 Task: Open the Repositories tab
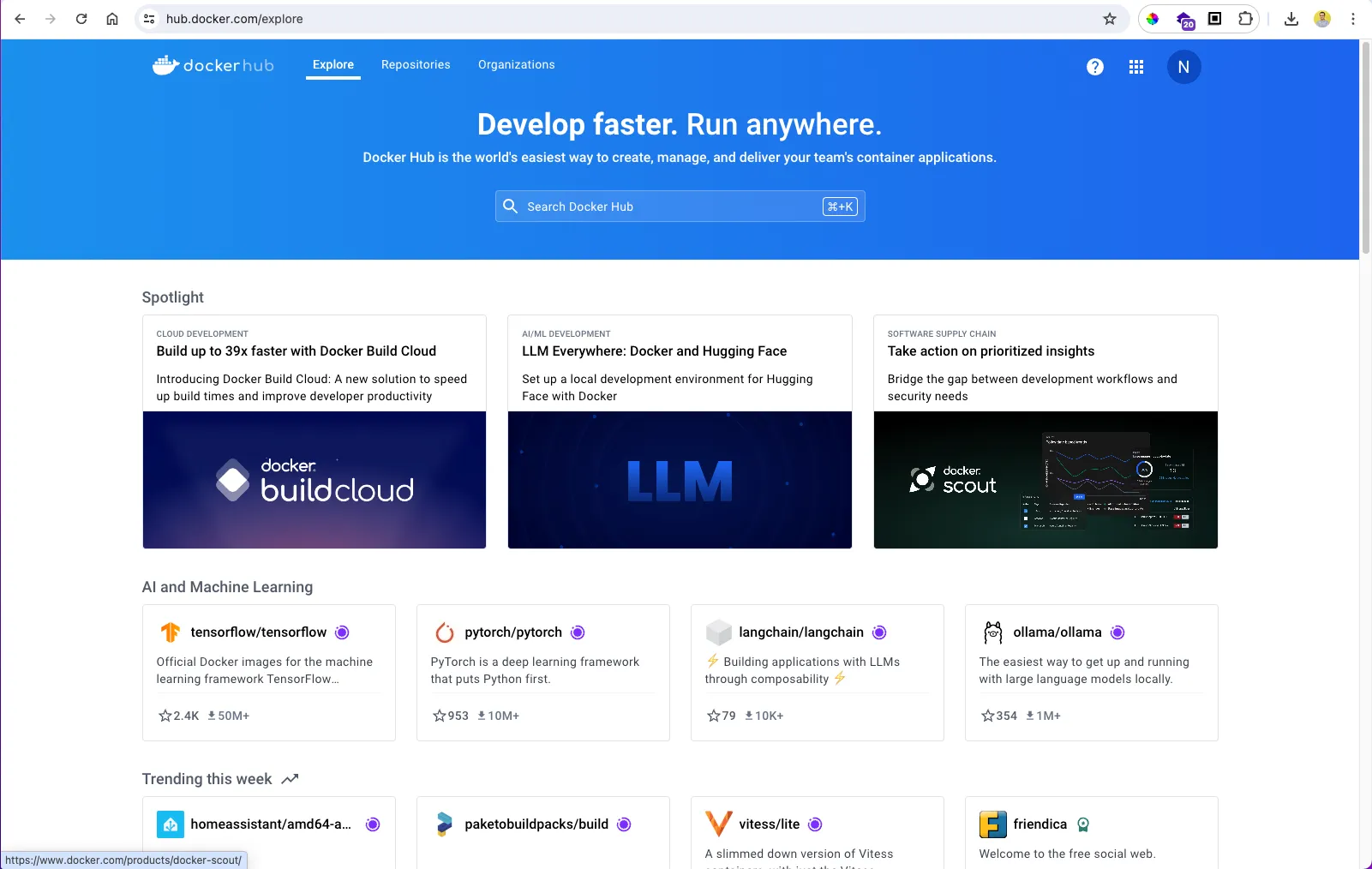[x=416, y=65]
